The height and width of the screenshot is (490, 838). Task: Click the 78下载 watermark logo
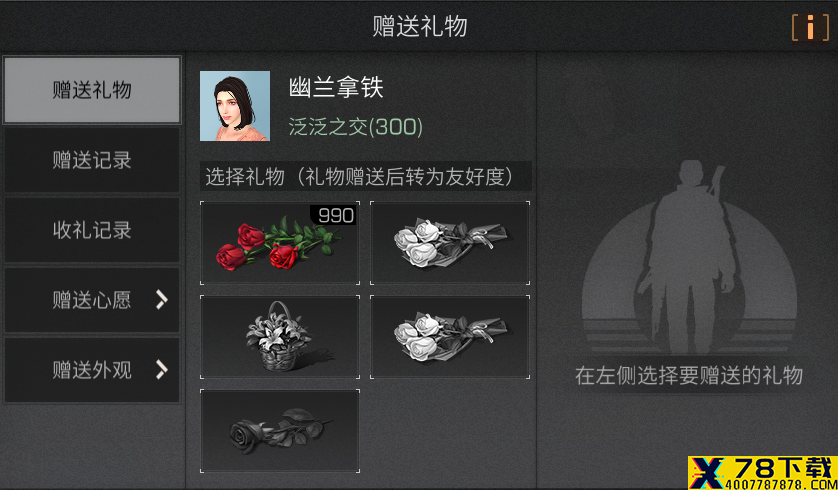click(x=763, y=473)
